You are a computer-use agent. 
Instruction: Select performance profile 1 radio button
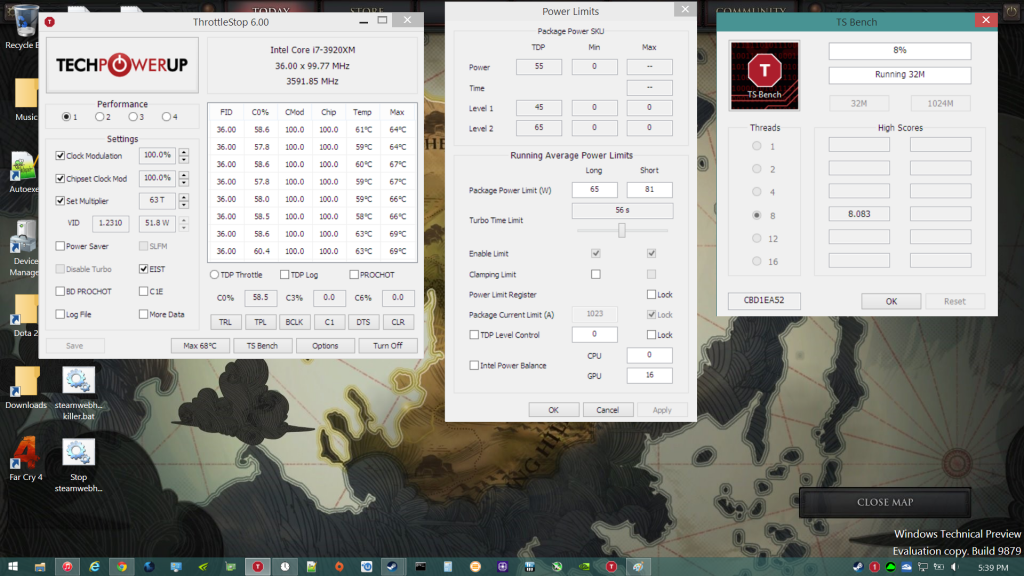(x=66, y=117)
